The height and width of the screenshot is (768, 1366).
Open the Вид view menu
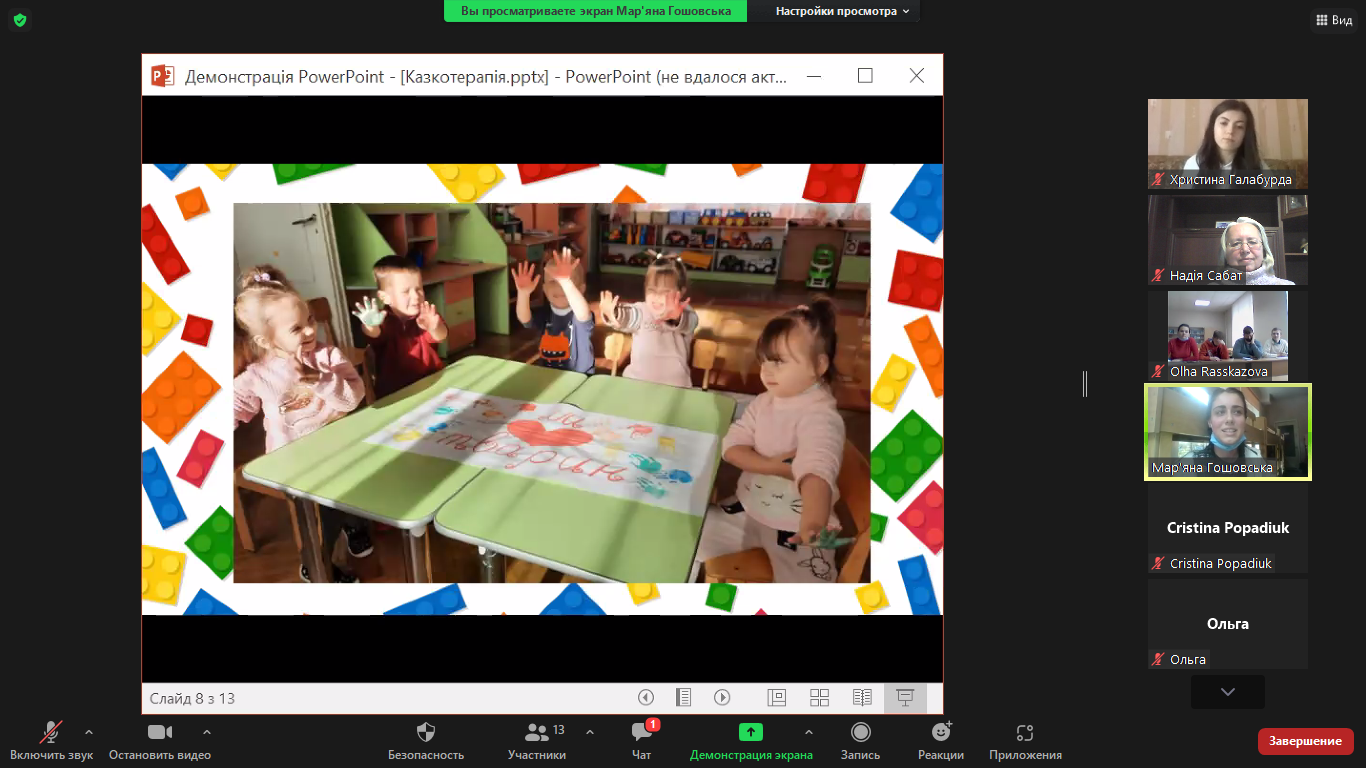[1333, 20]
